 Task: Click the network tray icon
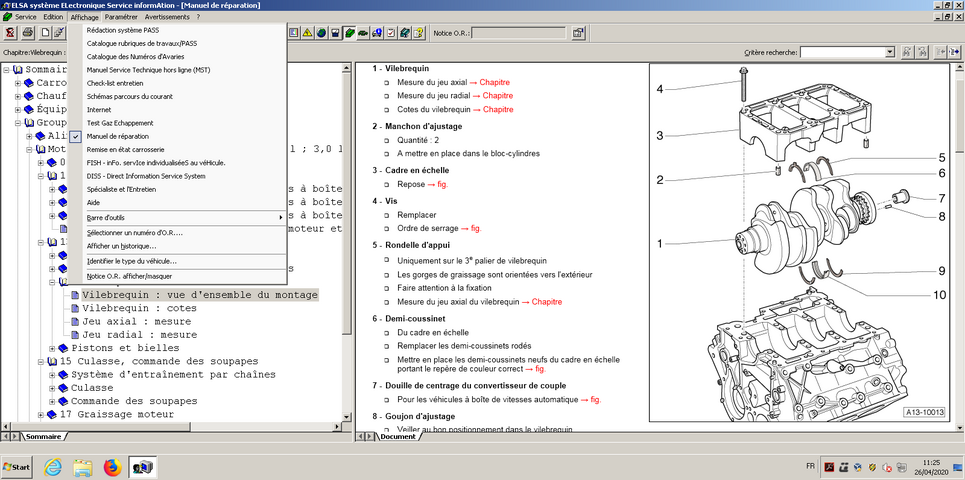coord(902,467)
